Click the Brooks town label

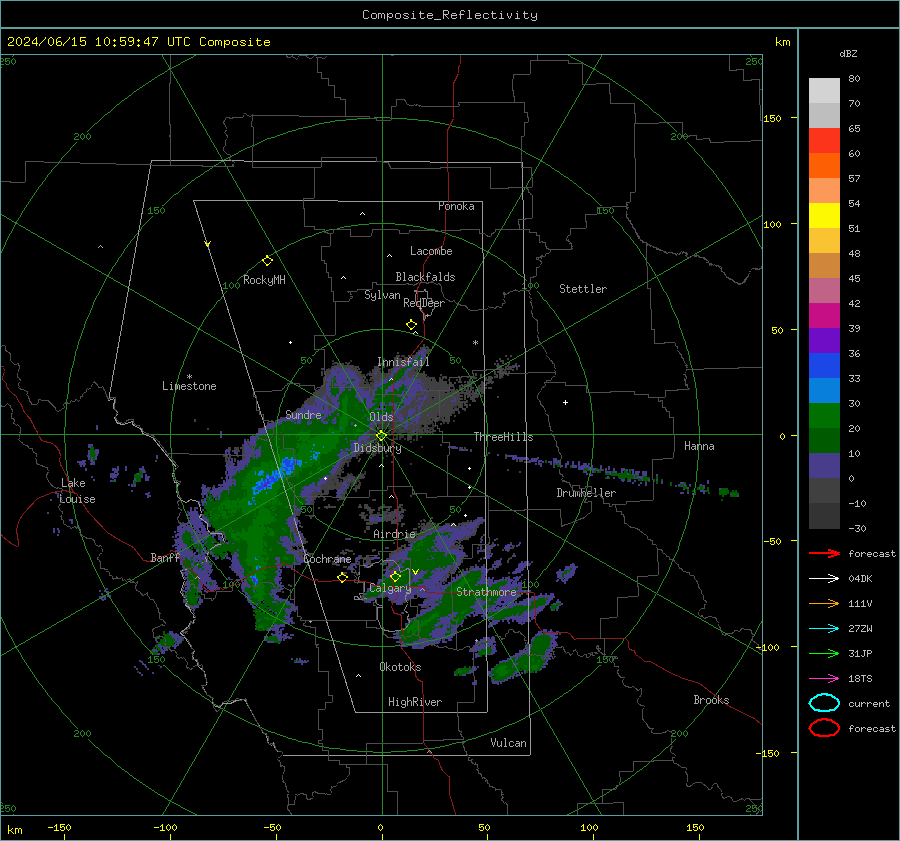point(711,700)
